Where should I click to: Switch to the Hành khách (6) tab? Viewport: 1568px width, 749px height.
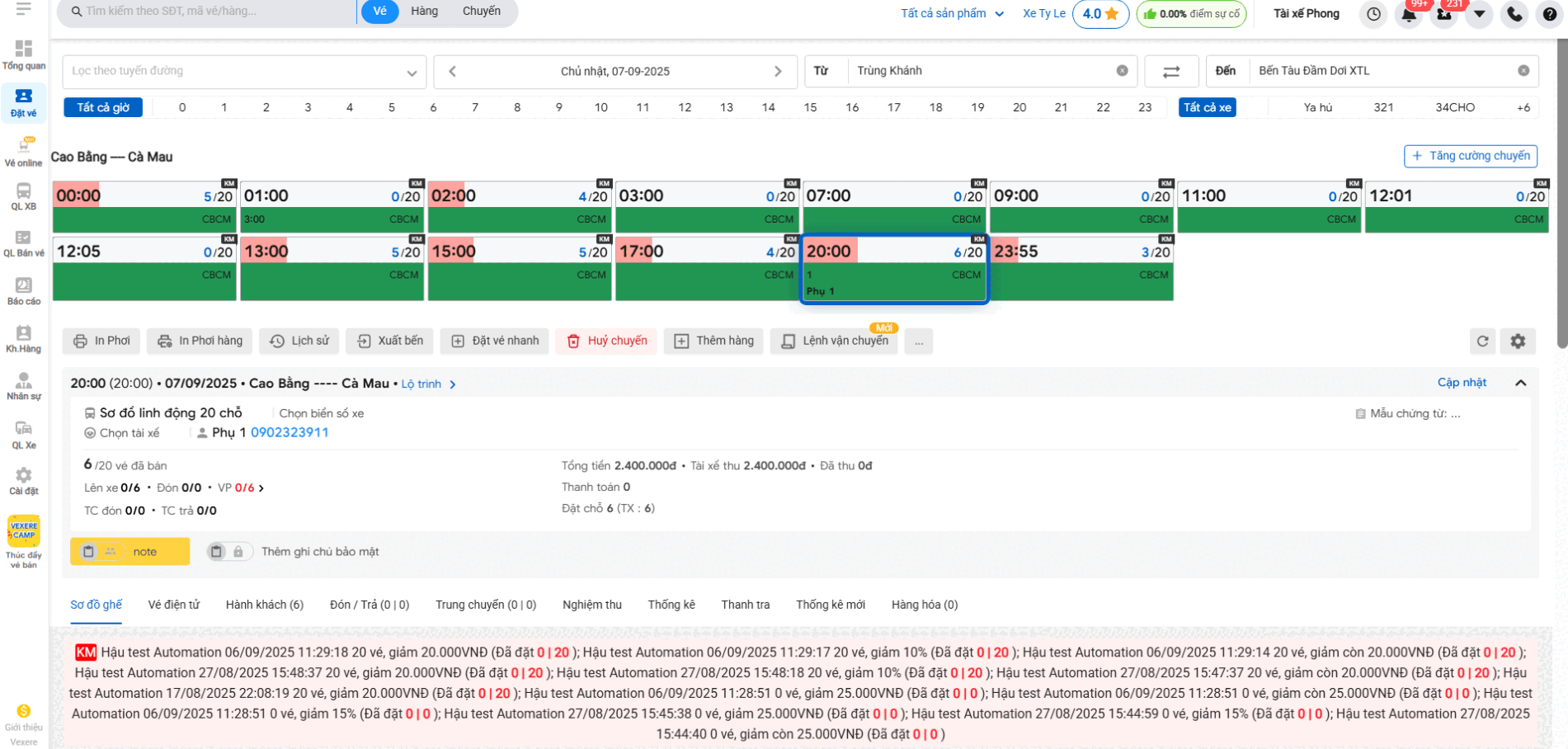point(264,605)
